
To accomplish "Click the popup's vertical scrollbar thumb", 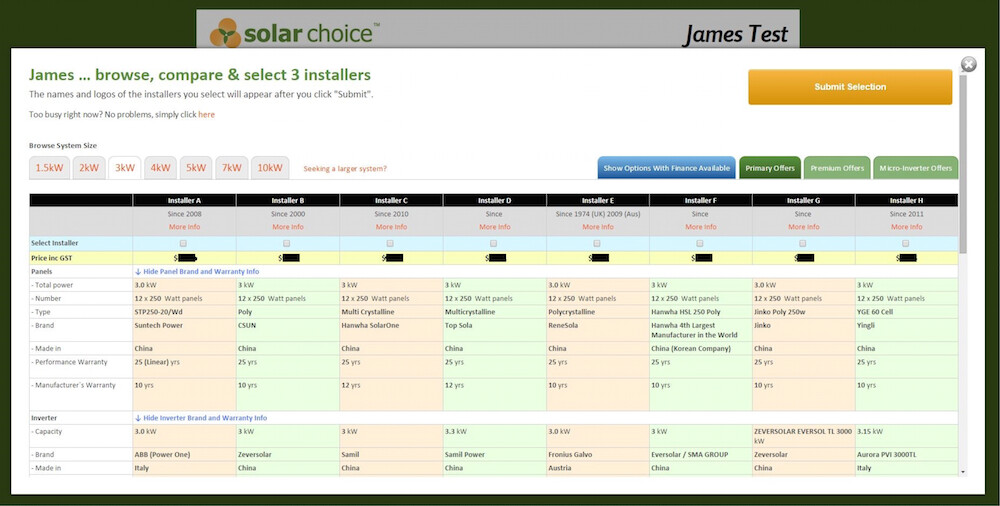I will (963, 163).
